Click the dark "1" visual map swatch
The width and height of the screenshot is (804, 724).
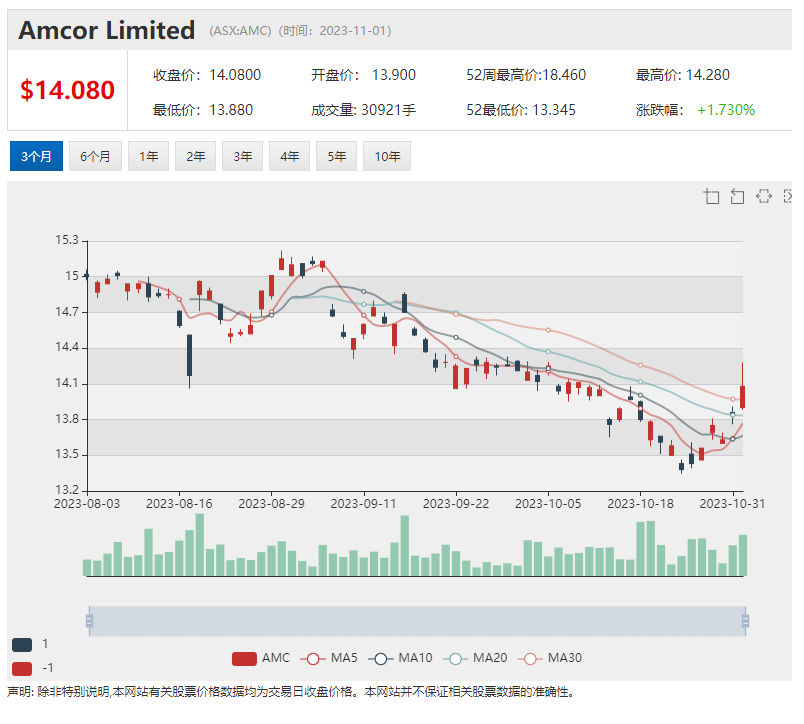(x=22, y=645)
